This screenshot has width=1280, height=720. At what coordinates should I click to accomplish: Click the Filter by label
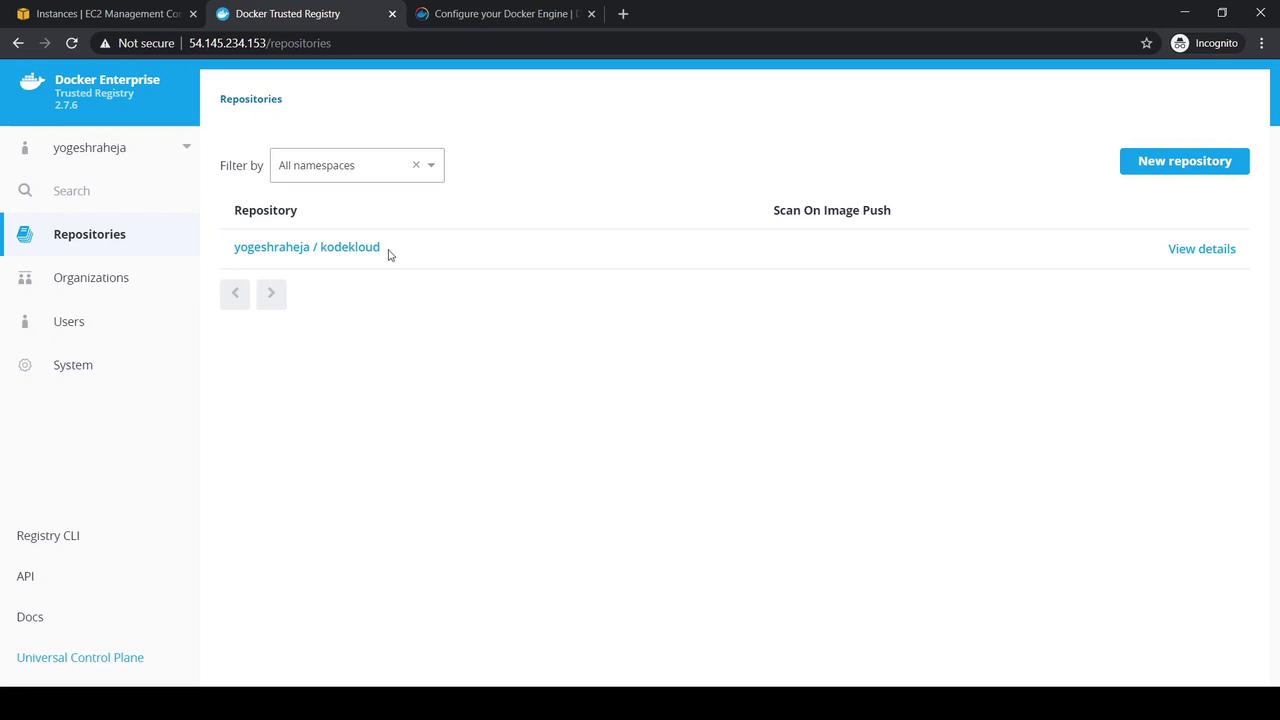pyautogui.click(x=241, y=165)
